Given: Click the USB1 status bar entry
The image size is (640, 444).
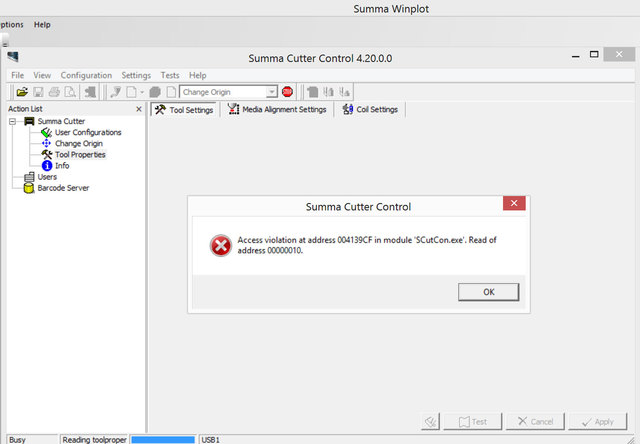Looking at the screenshot, I should point(210,440).
